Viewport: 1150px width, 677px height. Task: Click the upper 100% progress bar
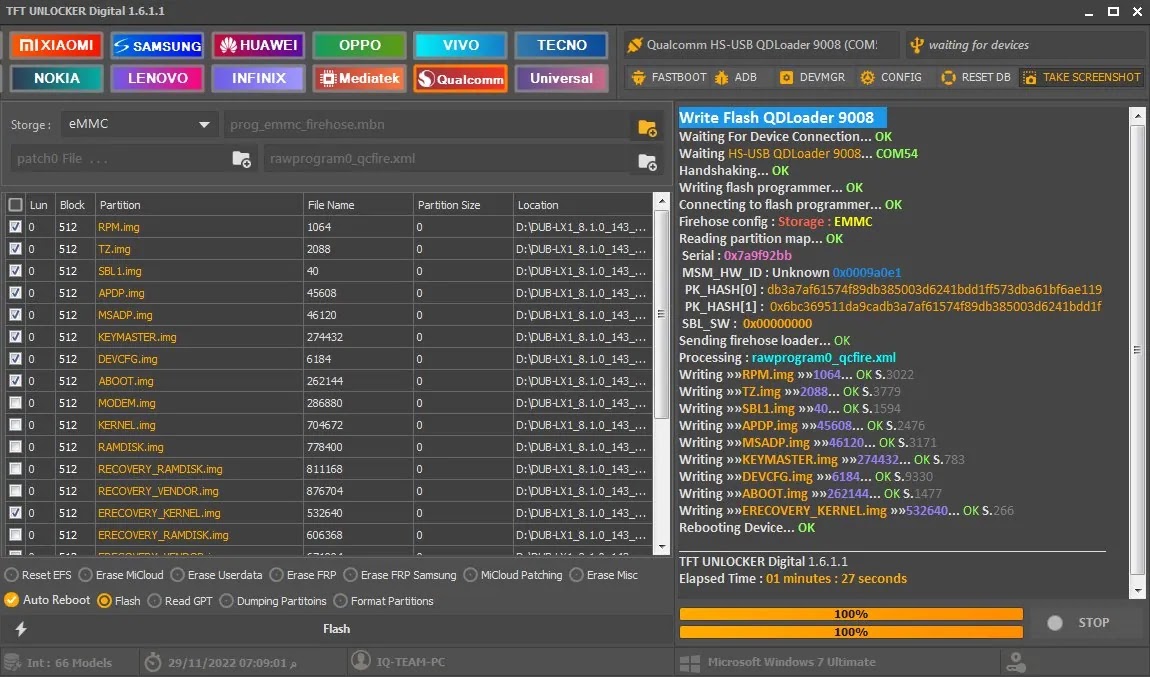pos(851,614)
